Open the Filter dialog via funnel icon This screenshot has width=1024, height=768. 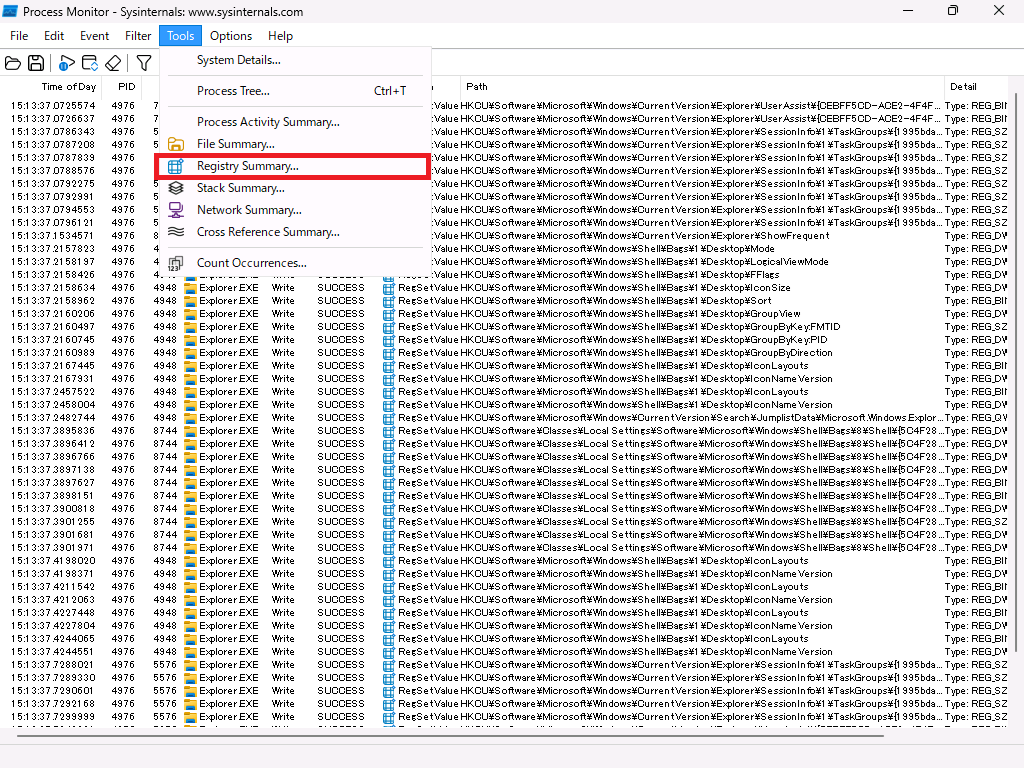click(142, 63)
